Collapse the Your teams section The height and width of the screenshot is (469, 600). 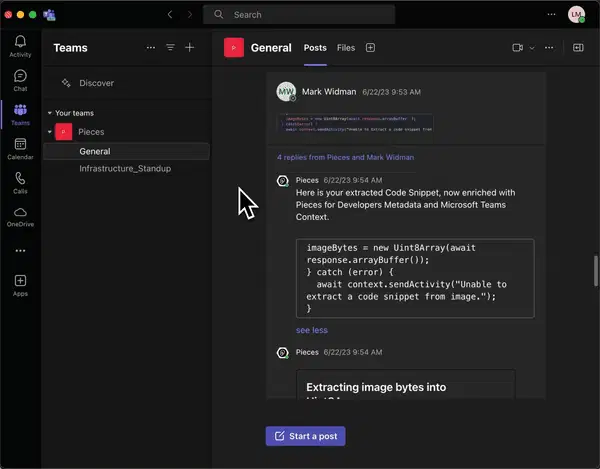pos(50,113)
